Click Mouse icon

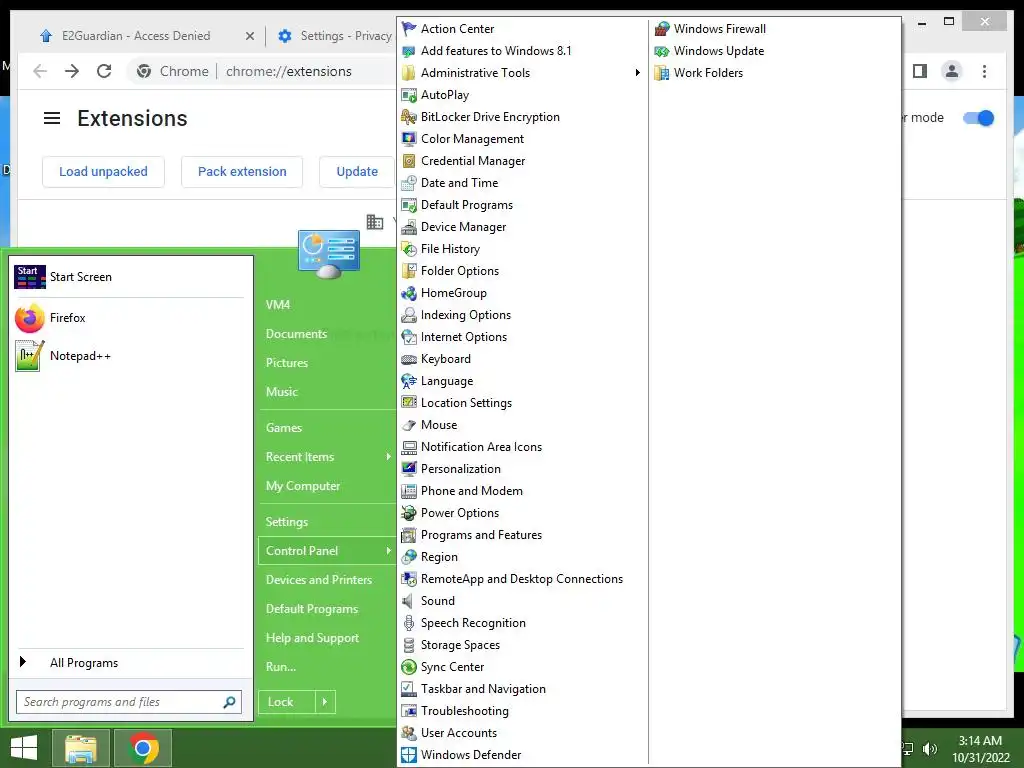tap(409, 424)
